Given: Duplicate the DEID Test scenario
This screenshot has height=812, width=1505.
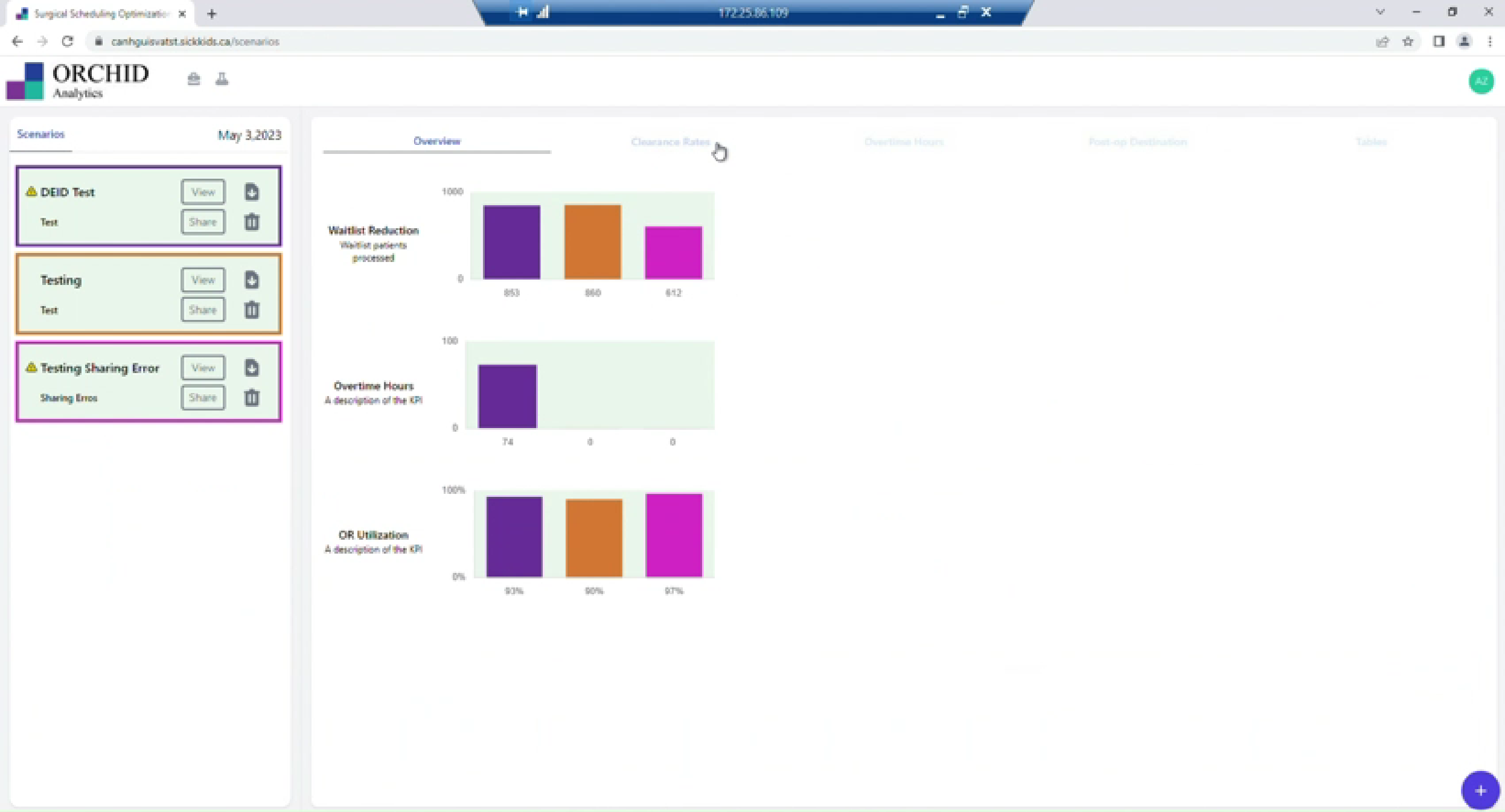Looking at the screenshot, I should [252, 192].
